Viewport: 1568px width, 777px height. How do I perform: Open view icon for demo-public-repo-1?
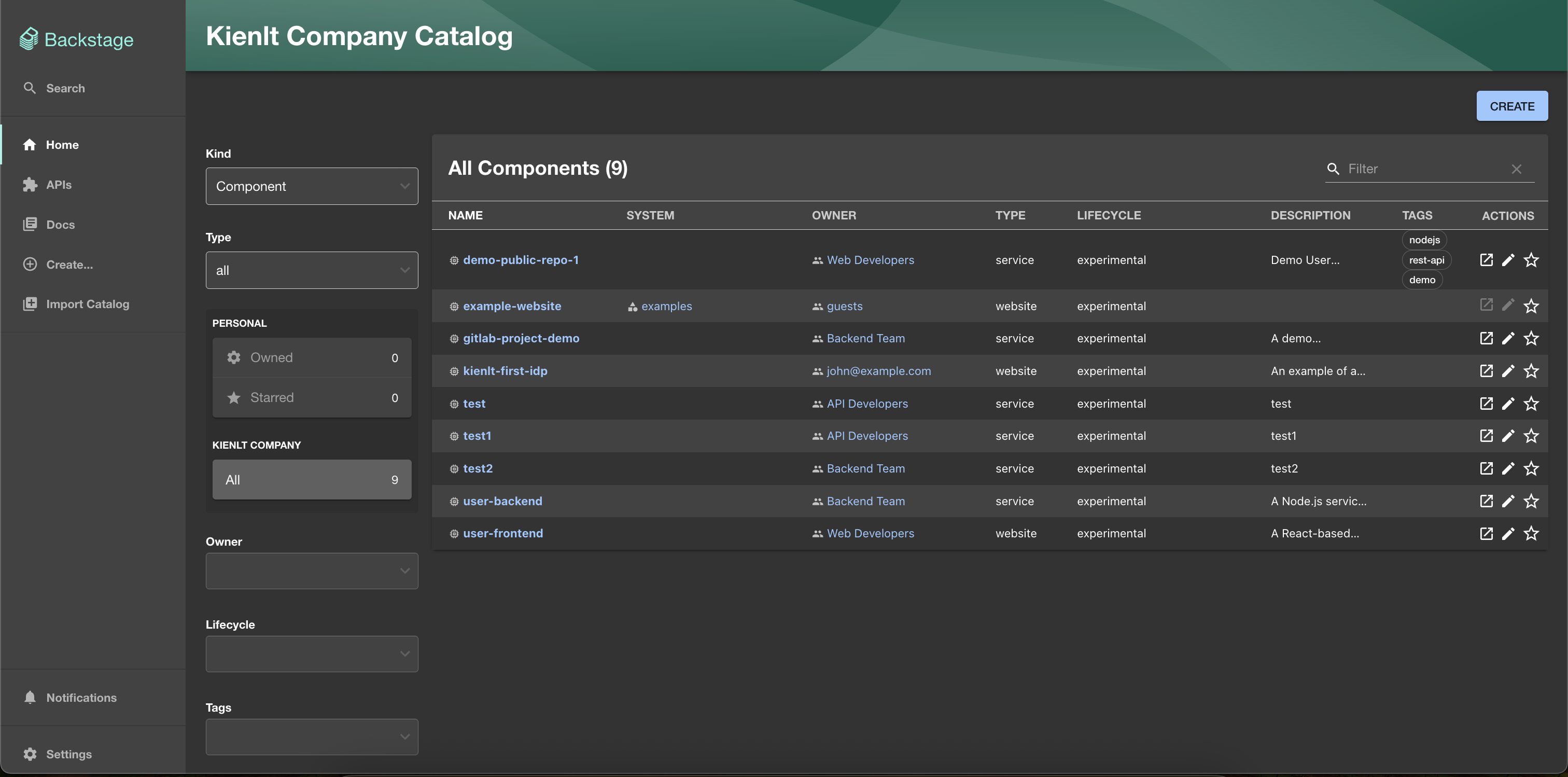point(1486,260)
